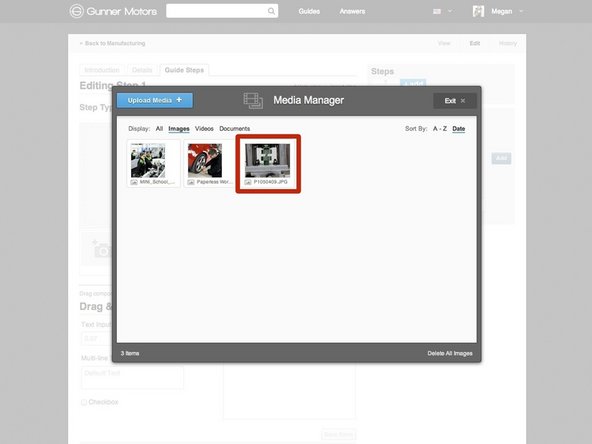592x444 pixels.
Task: Open the Answers menu
Action: pos(352,11)
